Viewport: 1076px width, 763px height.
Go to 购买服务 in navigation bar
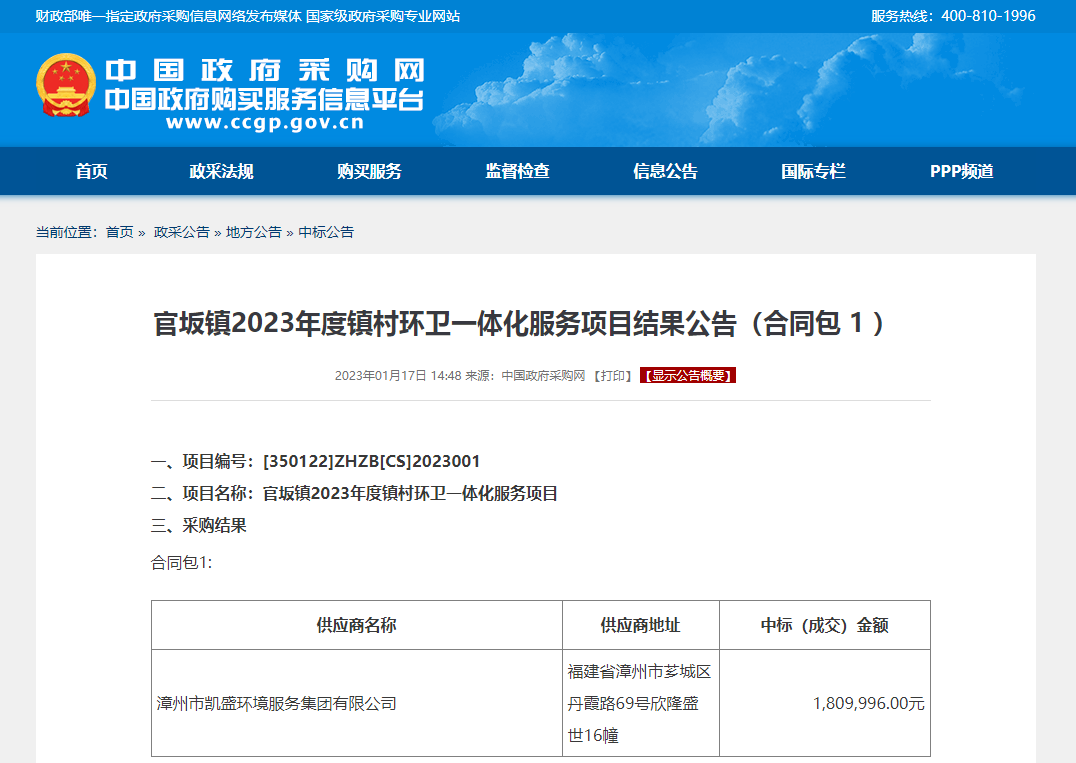click(369, 172)
